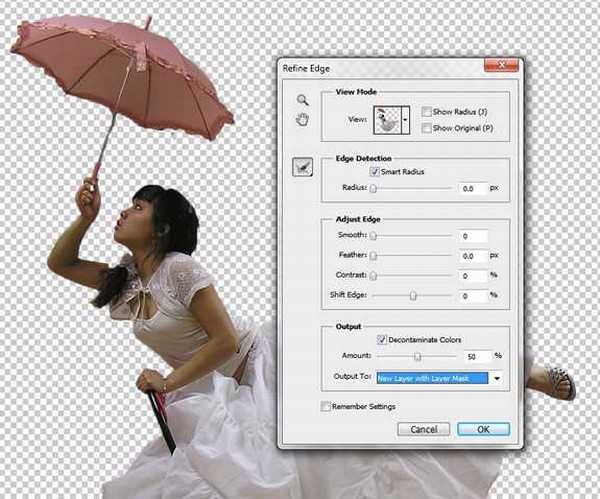Image resolution: width=600 pixels, height=499 pixels.
Task: Enable the Show Radius (J) checkbox
Action: 428,112
